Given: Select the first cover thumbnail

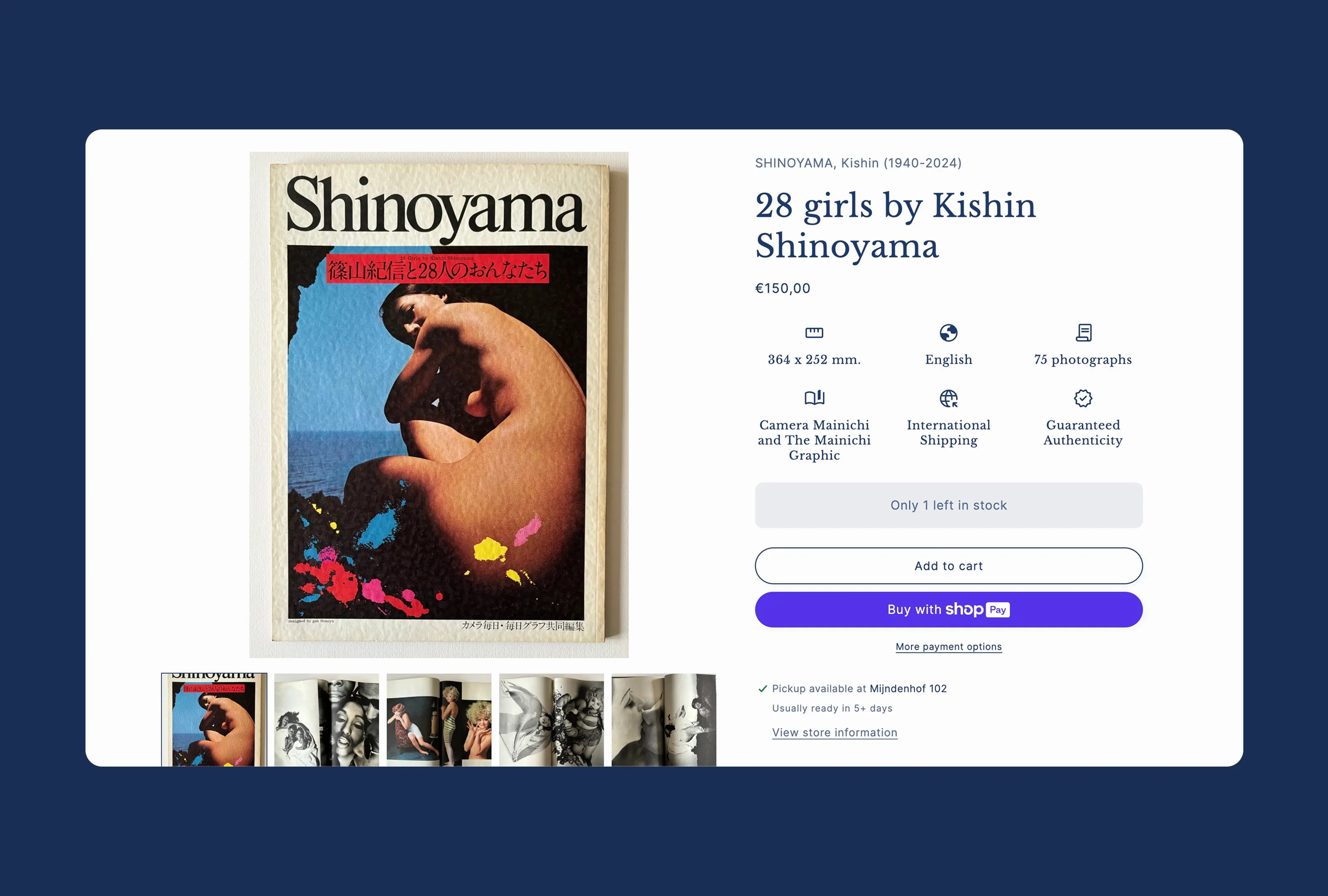Looking at the screenshot, I should (x=214, y=720).
